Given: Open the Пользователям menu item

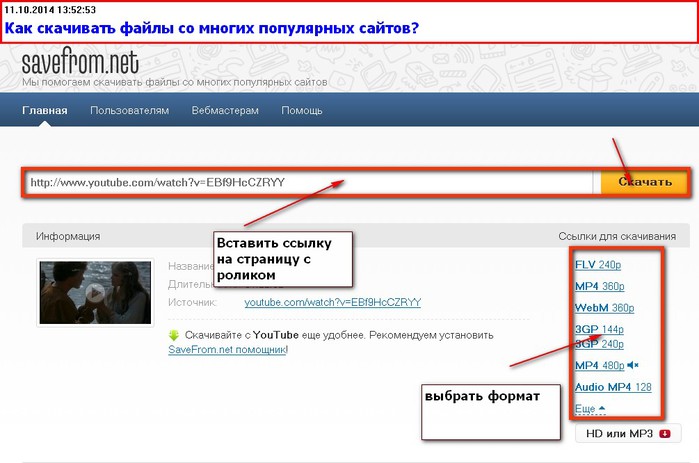Looking at the screenshot, I should [x=129, y=111].
